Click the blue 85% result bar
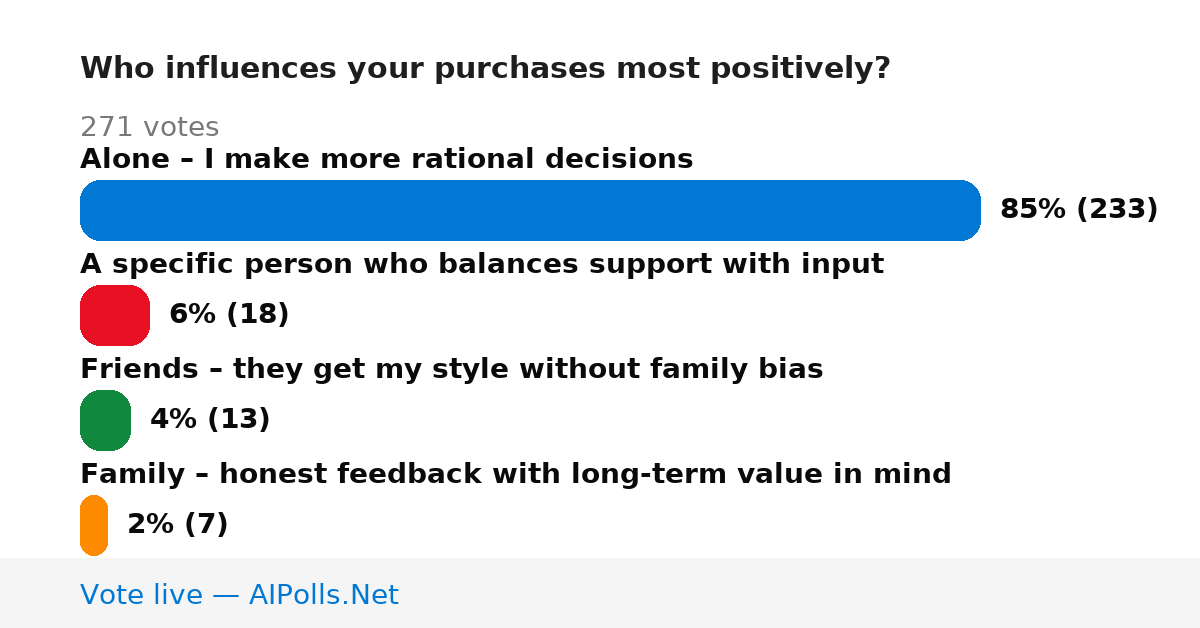The width and height of the screenshot is (1200, 628). click(530, 210)
